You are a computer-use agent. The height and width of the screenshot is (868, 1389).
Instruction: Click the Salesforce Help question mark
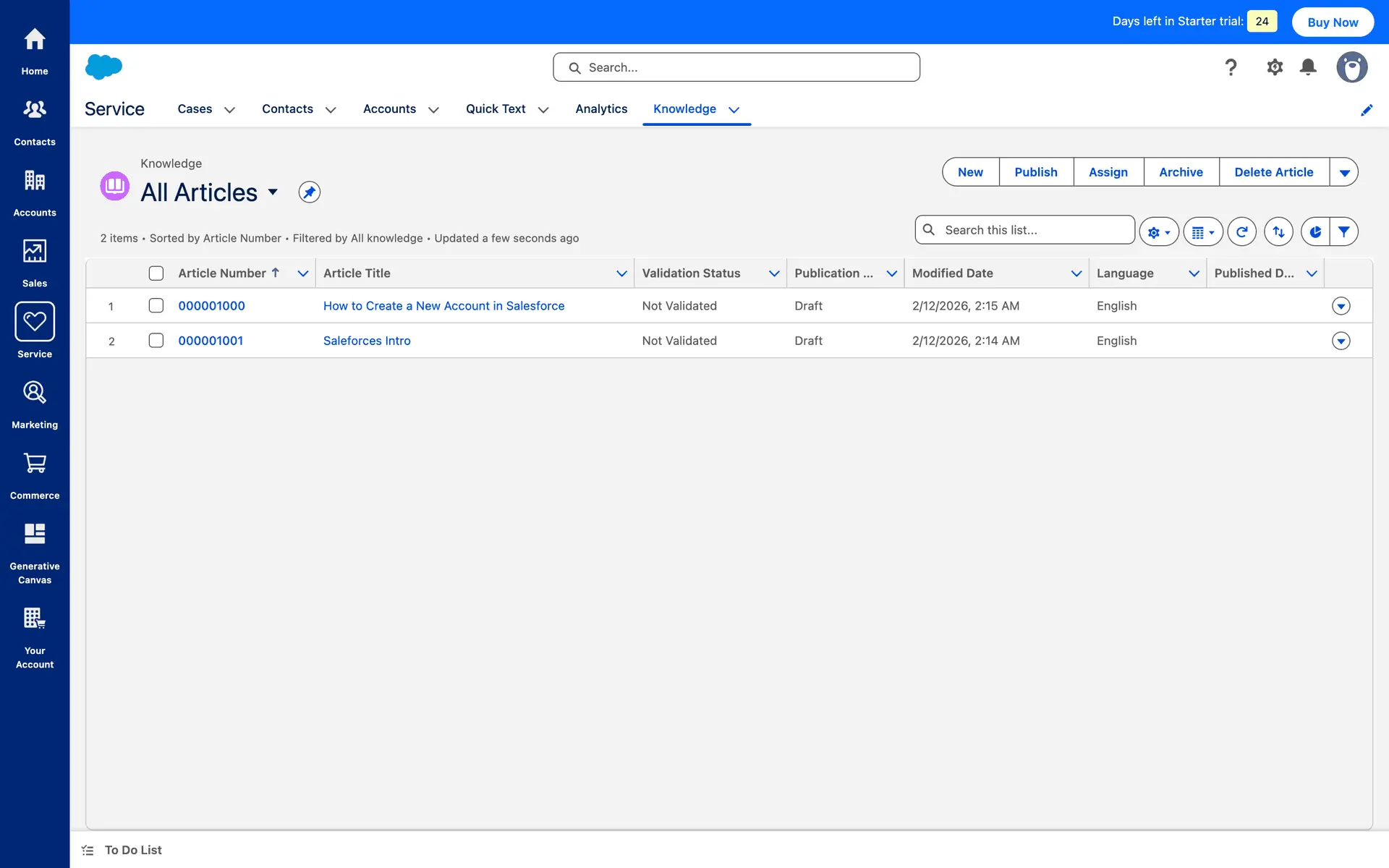1231,67
